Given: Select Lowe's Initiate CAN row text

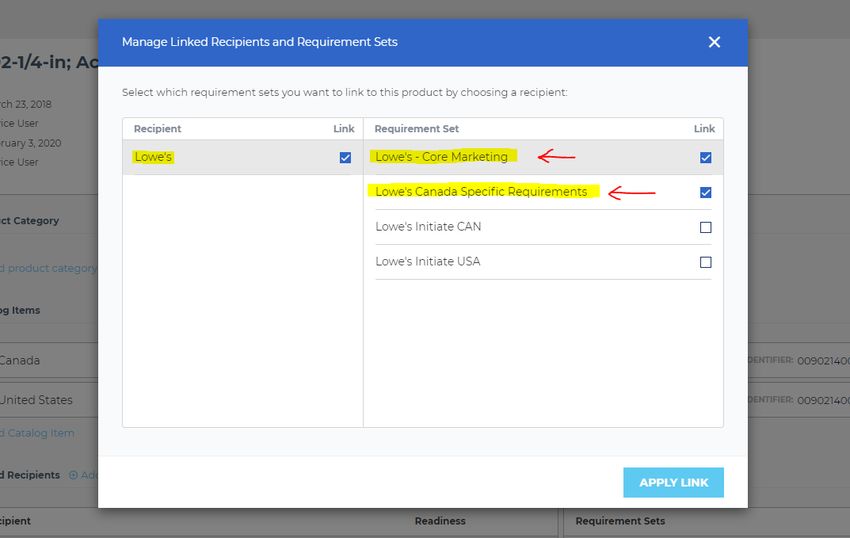Looking at the screenshot, I should (x=428, y=226).
